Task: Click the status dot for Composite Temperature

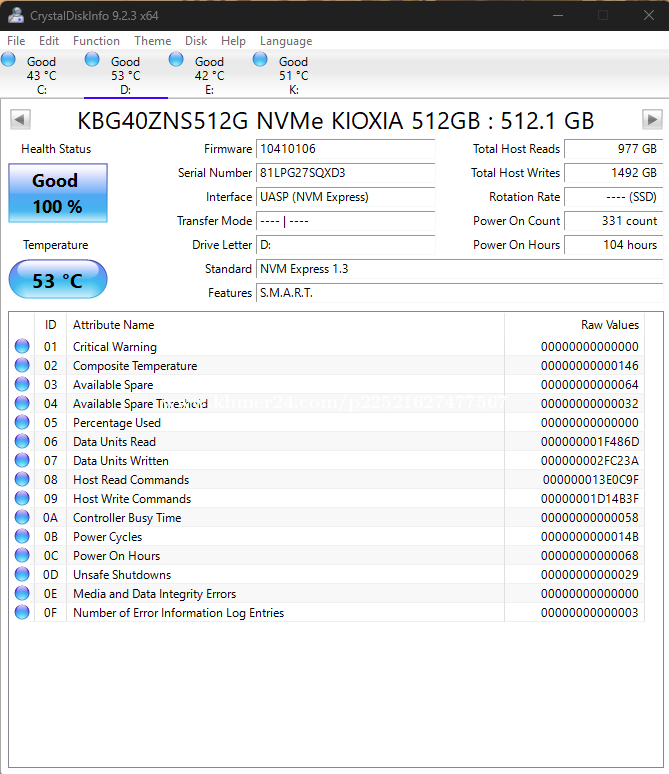Action: pyautogui.click(x=22, y=365)
